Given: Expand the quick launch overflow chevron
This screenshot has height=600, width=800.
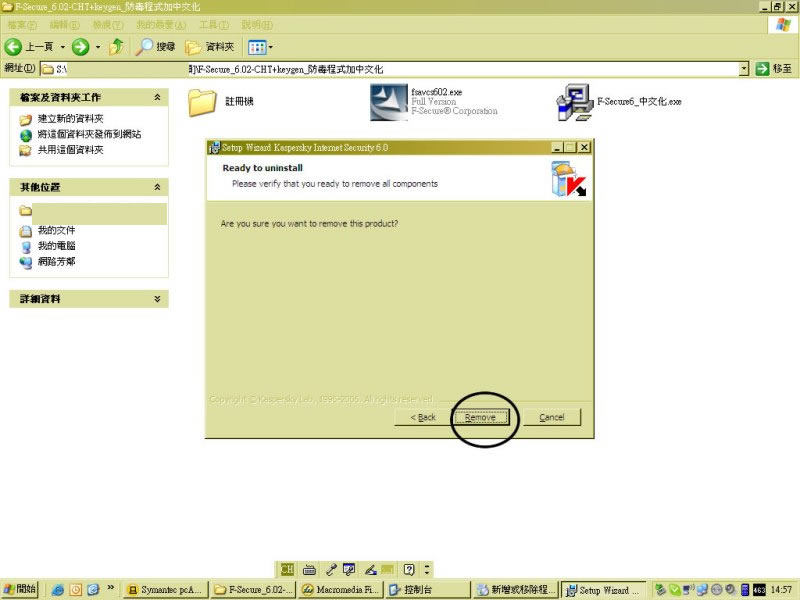Looking at the screenshot, I should [x=111, y=588].
